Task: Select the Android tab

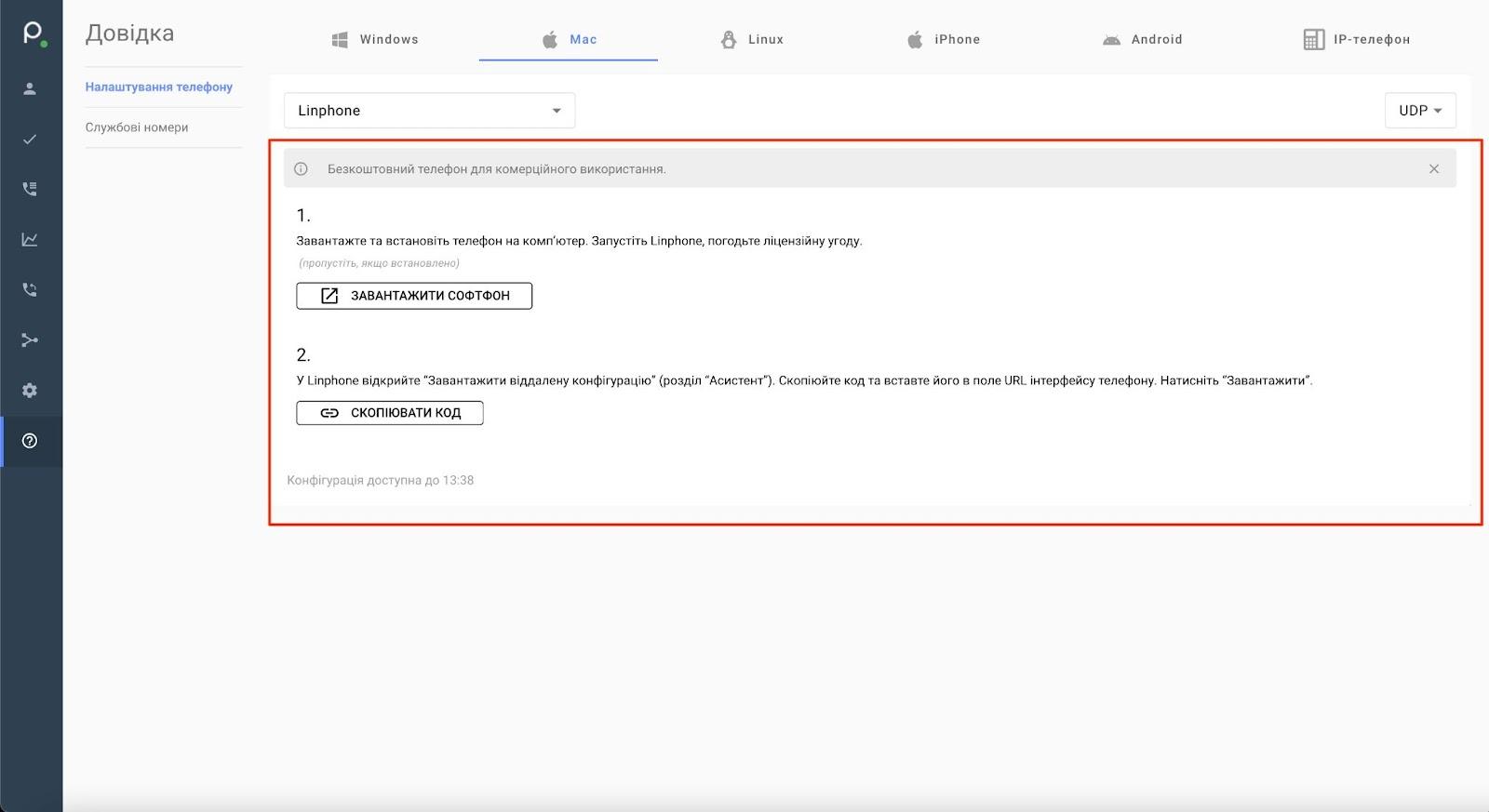Action: tap(1143, 39)
